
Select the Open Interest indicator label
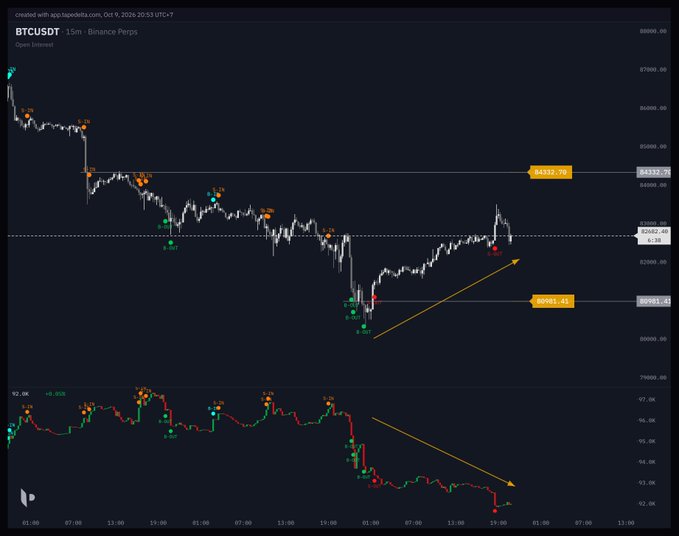pos(34,45)
